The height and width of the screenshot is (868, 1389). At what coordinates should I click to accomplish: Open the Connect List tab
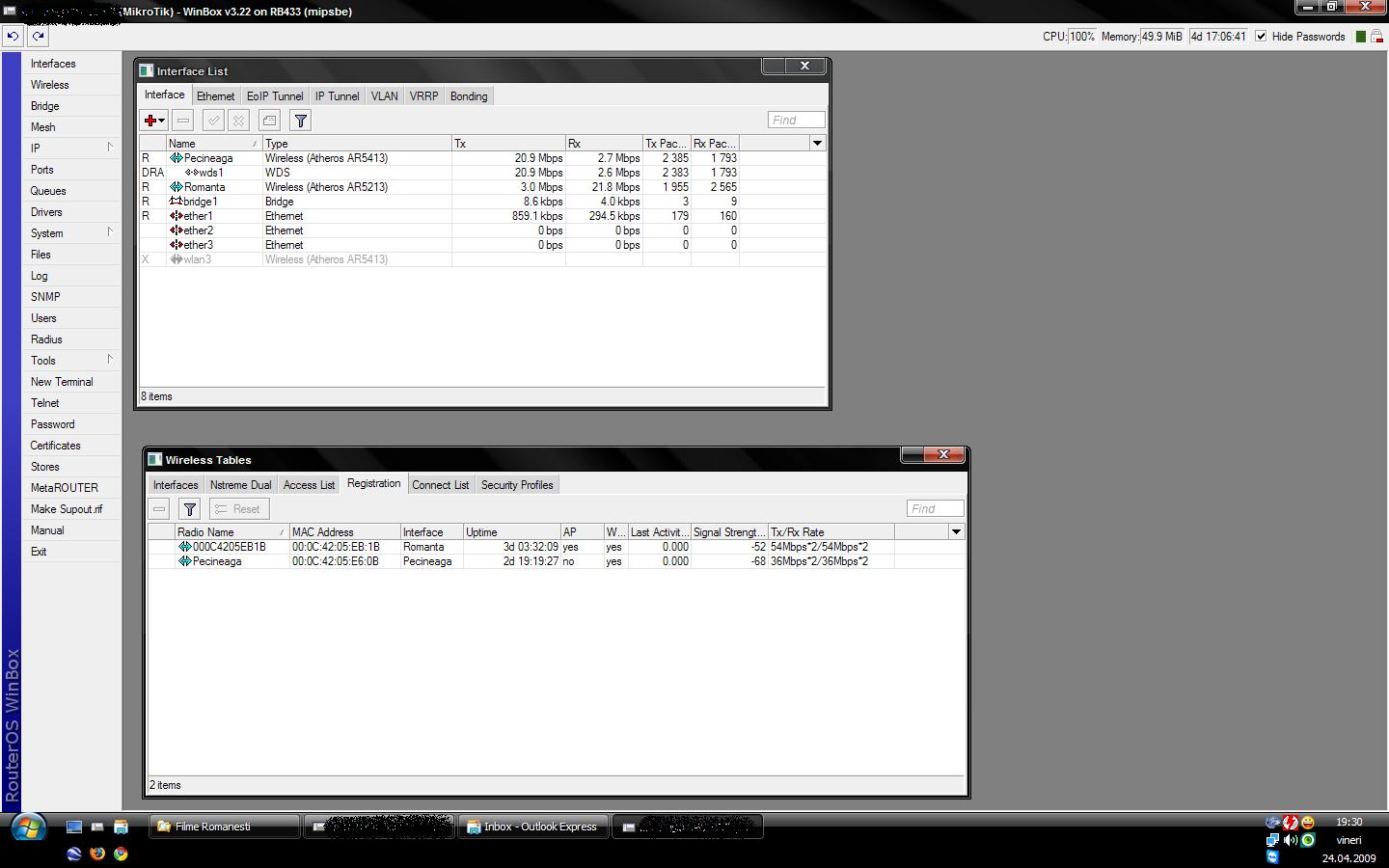pyautogui.click(x=441, y=485)
